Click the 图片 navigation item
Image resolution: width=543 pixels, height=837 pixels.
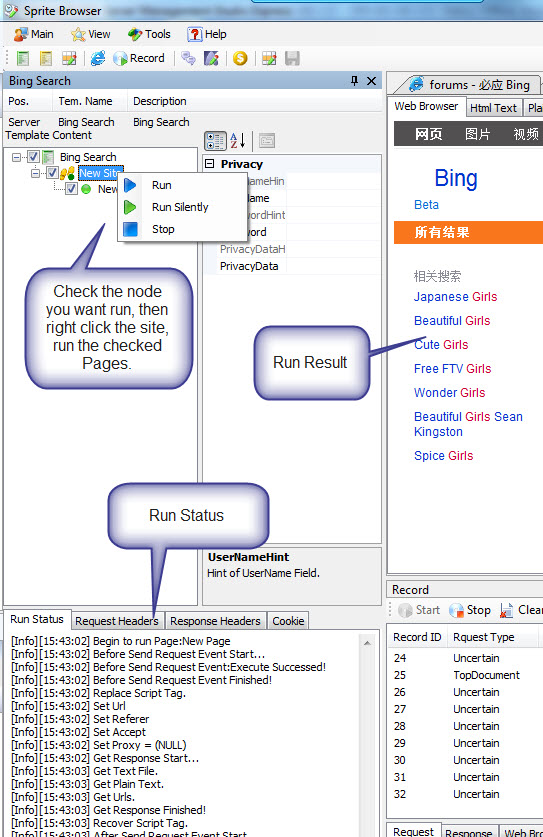477,134
